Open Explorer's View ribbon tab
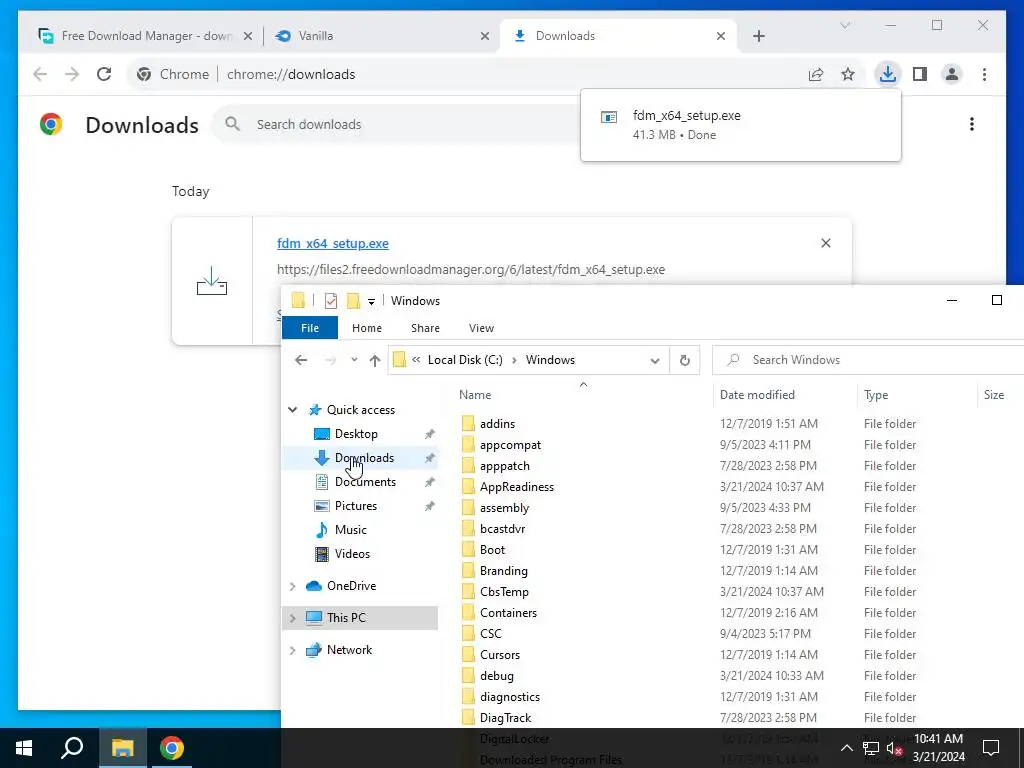 pos(481,328)
